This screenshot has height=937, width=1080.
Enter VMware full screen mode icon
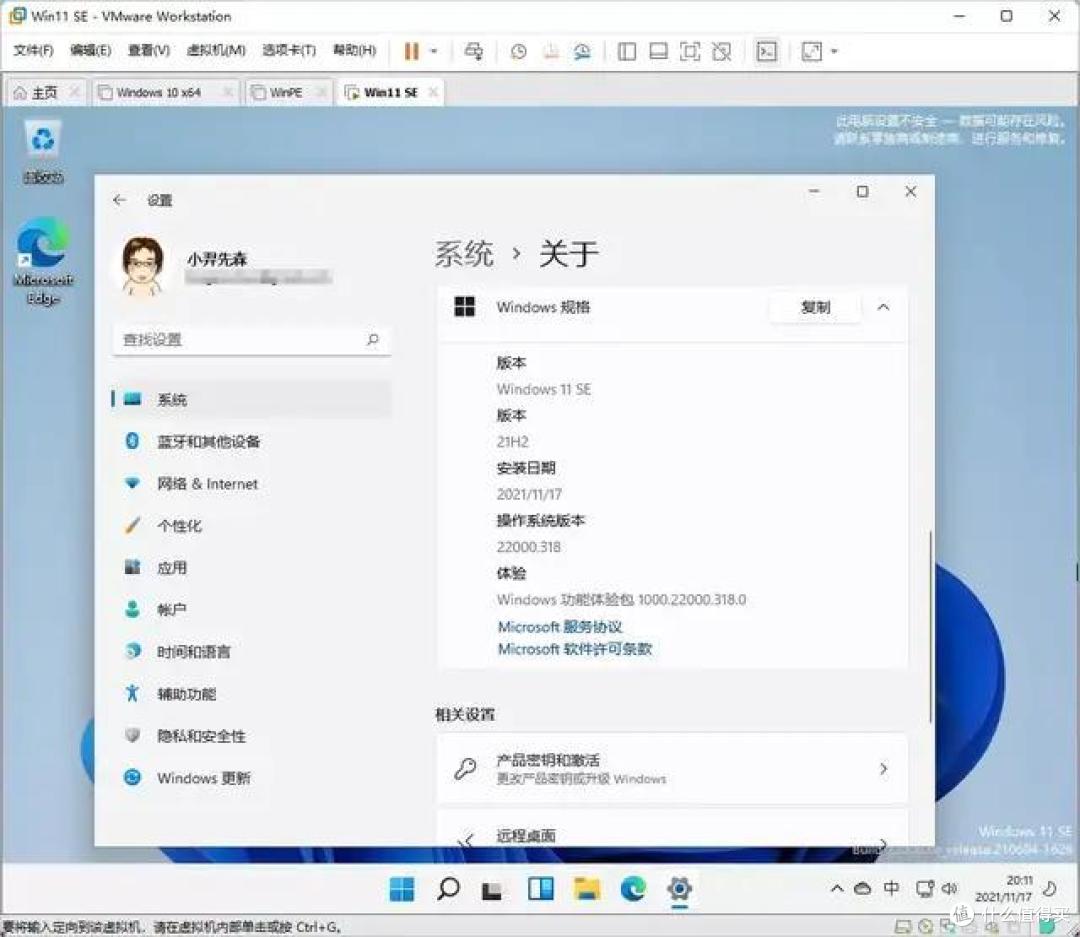[x=689, y=51]
